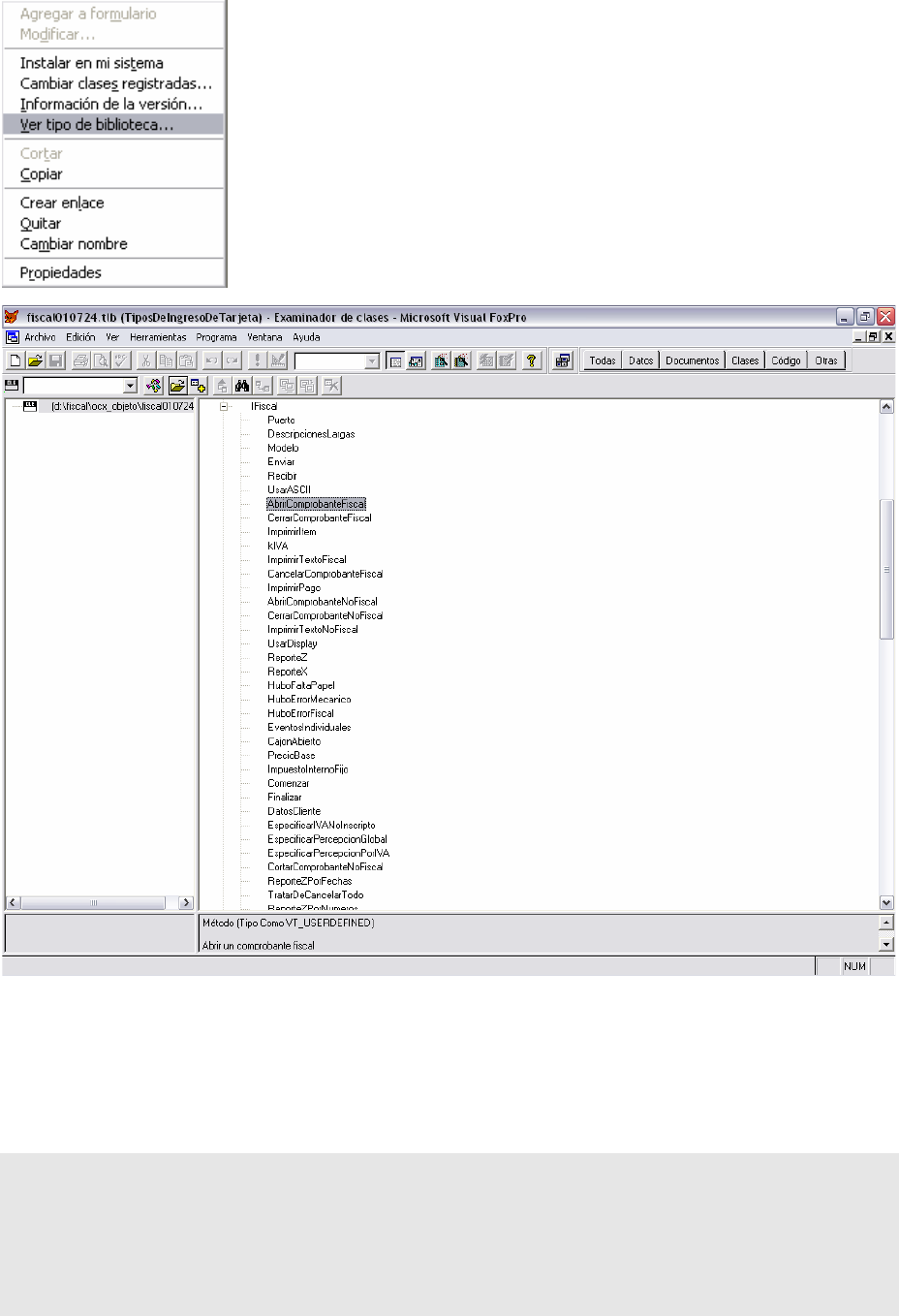
Task: Choose Crear enlace in the context menu
Action: [113, 203]
